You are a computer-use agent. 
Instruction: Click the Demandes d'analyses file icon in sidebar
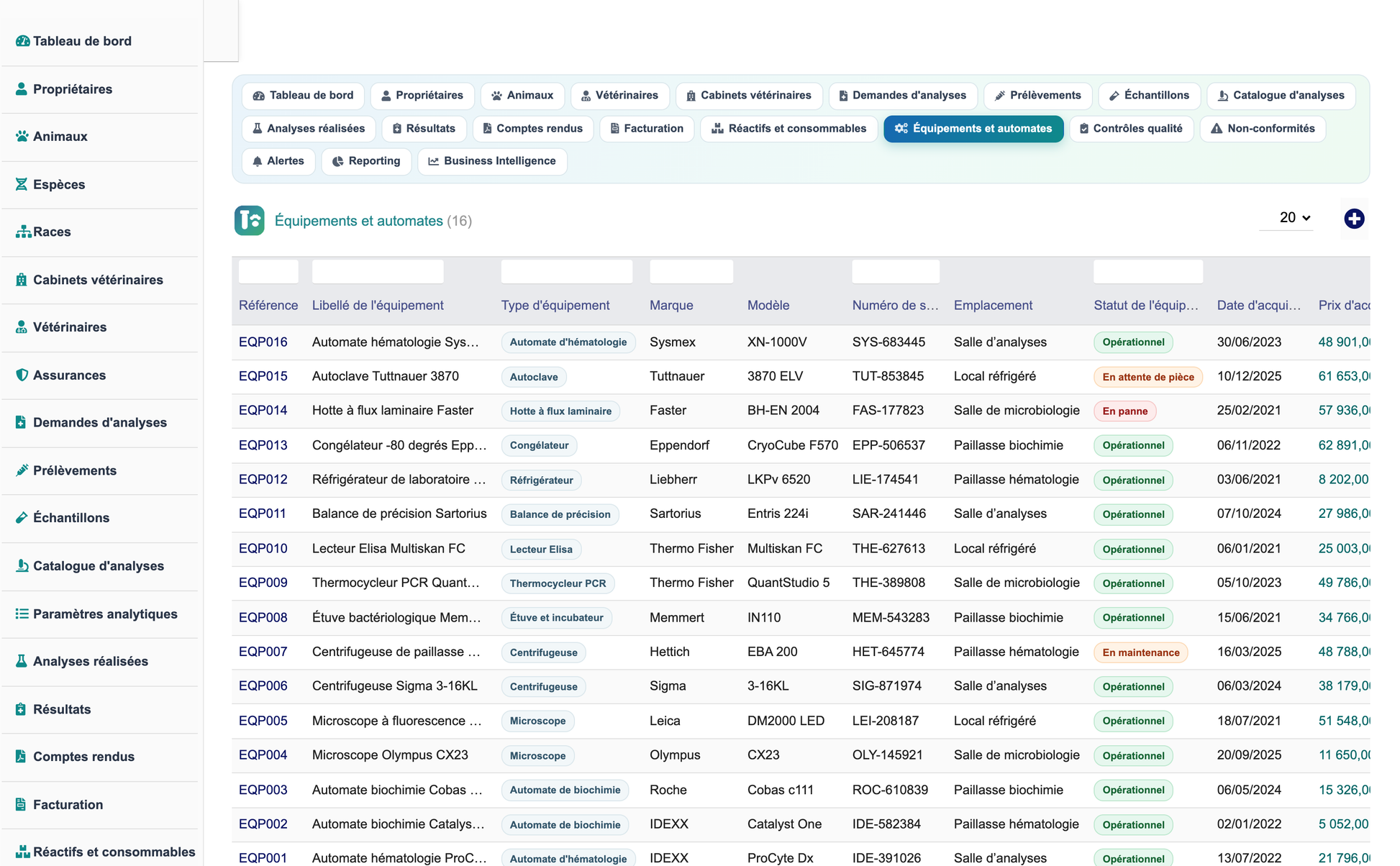pyautogui.click(x=21, y=423)
